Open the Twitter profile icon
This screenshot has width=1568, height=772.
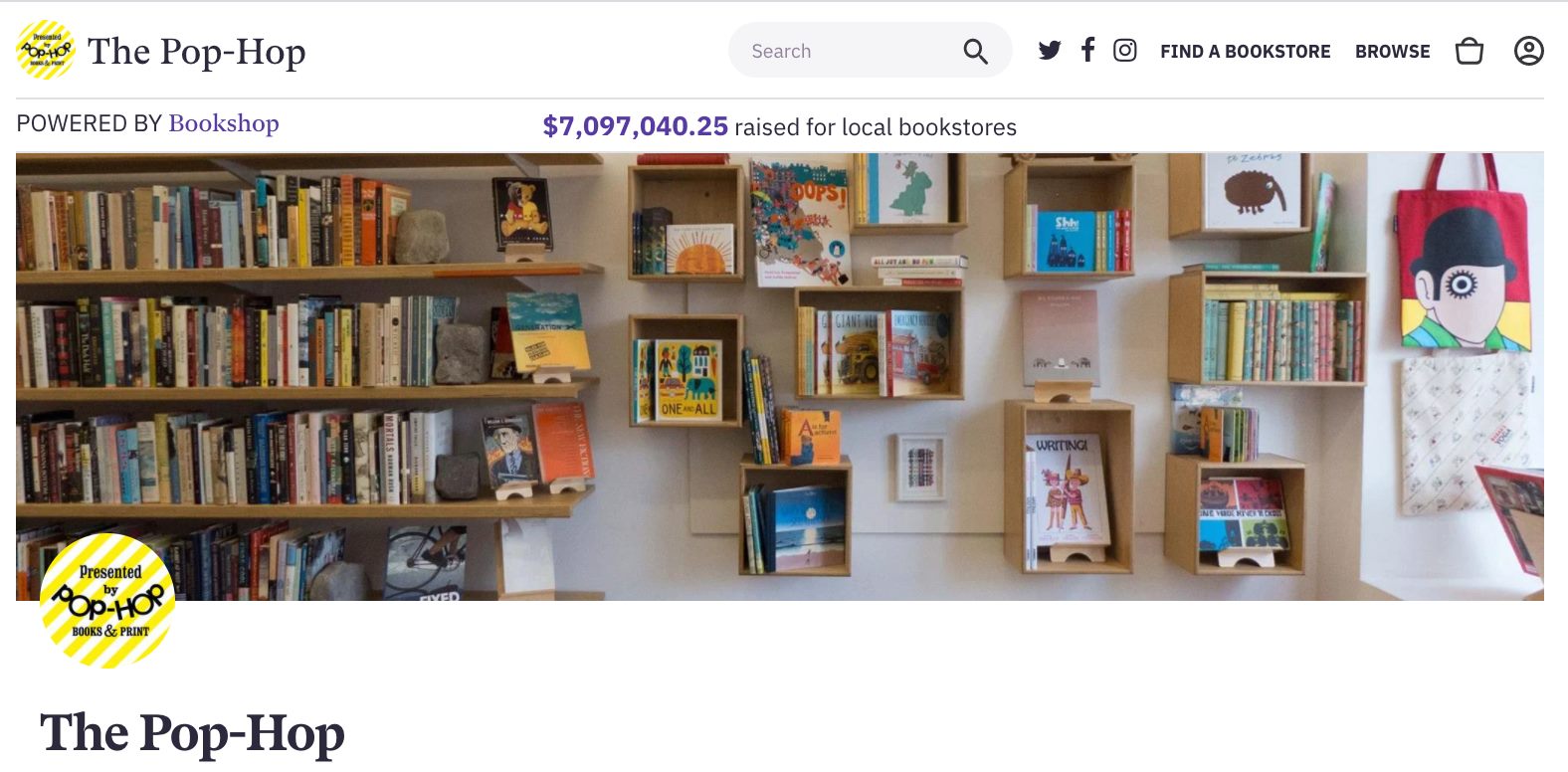pos(1050,51)
